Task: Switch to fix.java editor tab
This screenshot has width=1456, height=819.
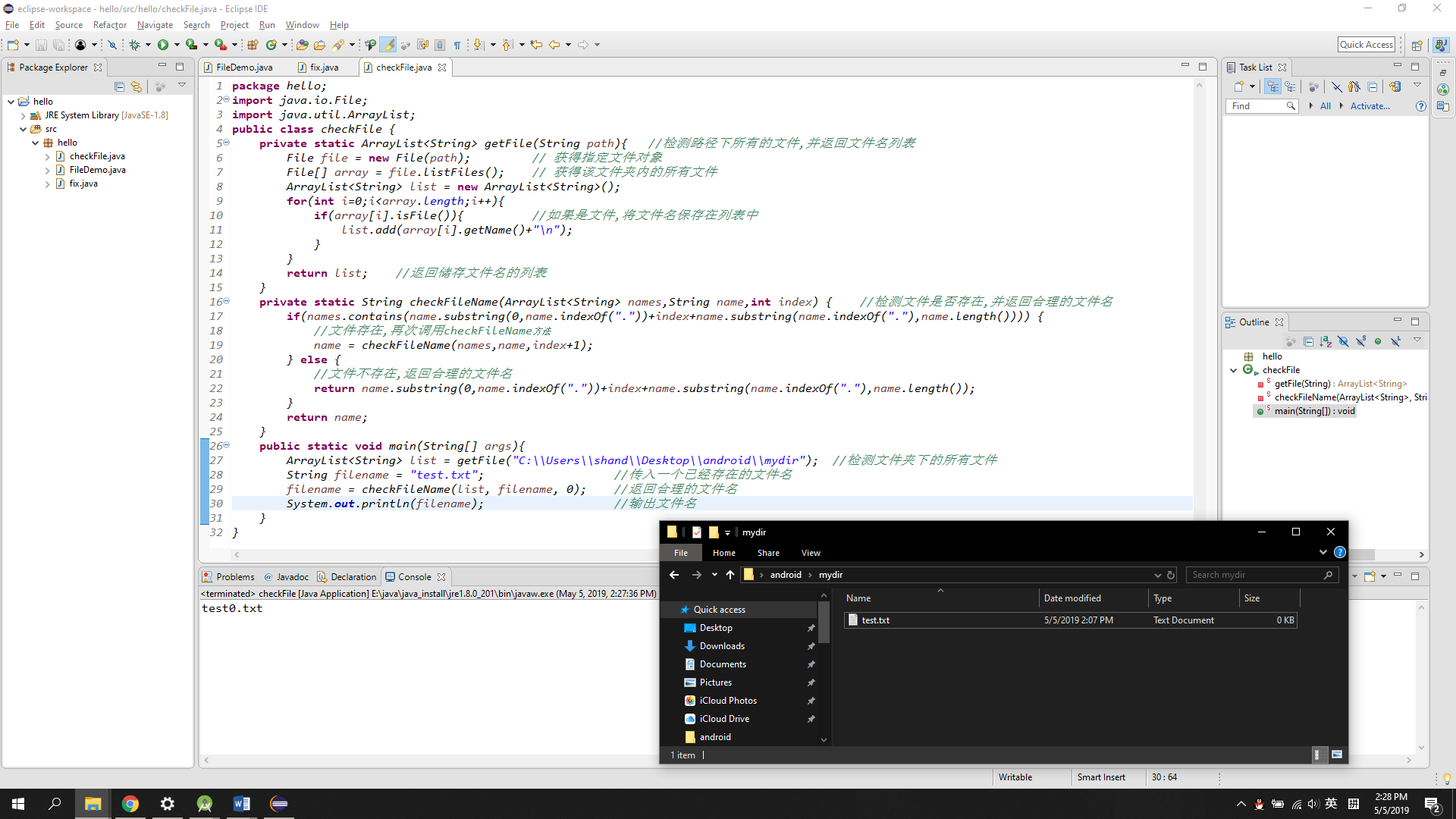Action: coord(325,67)
